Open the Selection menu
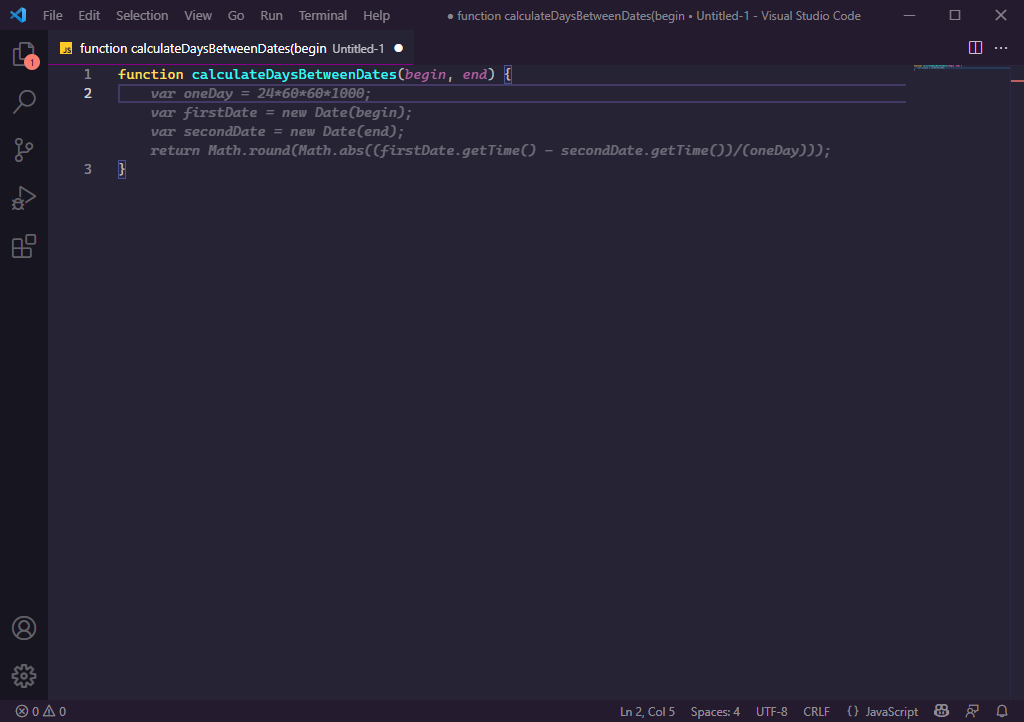Viewport: 1024px width, 722px height. 142,16
